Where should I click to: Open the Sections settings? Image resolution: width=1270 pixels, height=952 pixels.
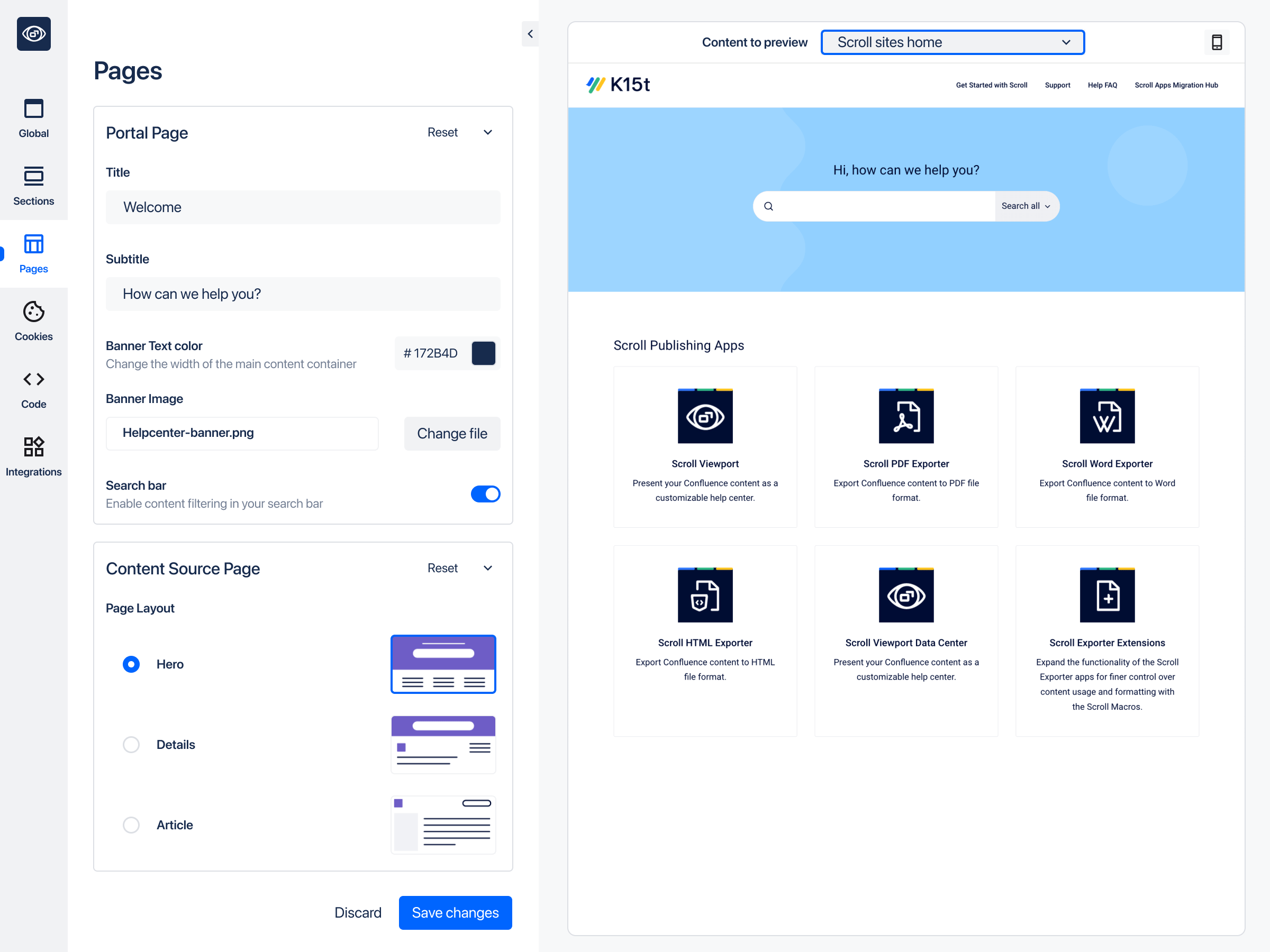click(33, 186)
